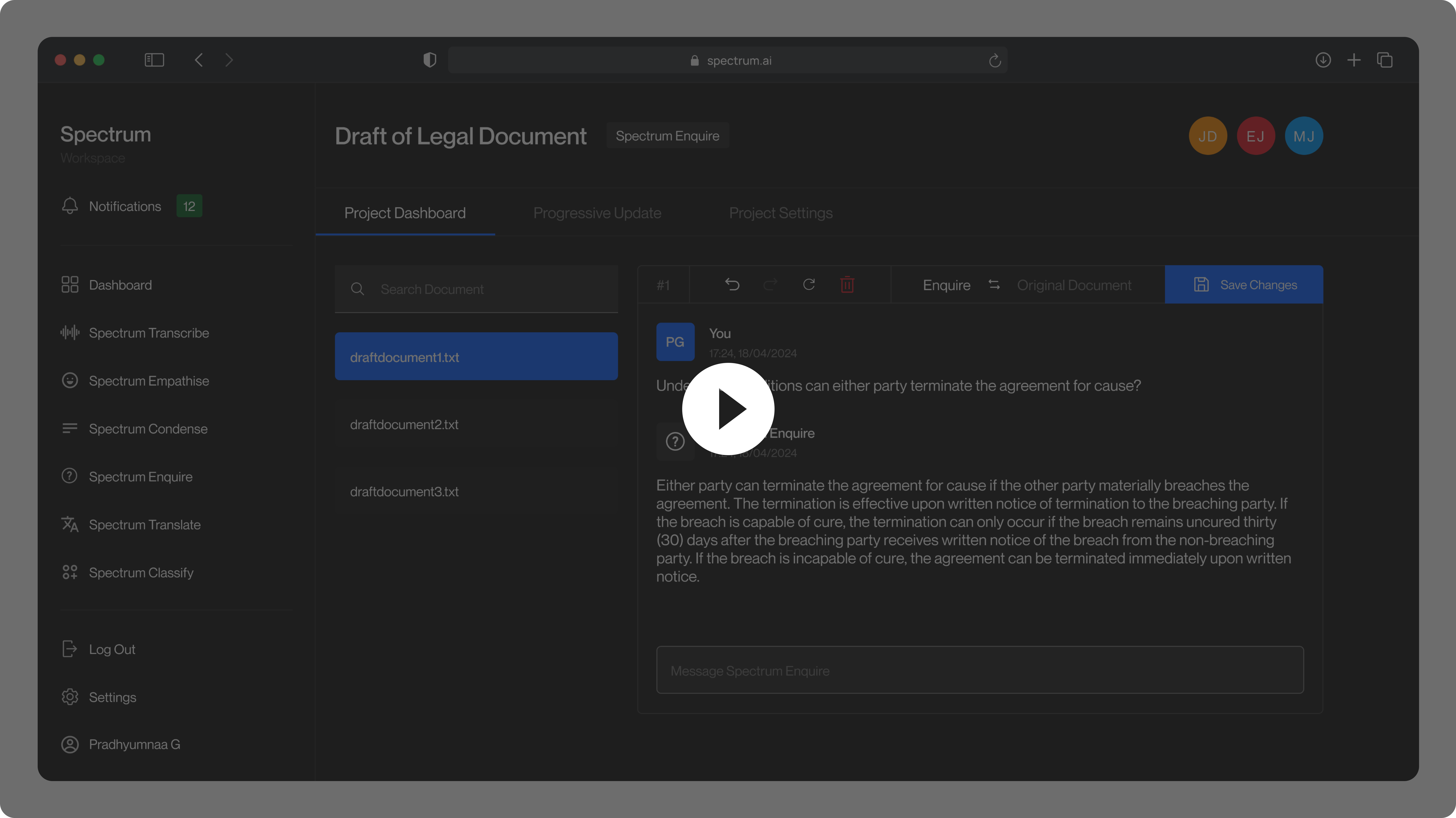
Task: Click the notifications bell icon
Action: point(70,206)
